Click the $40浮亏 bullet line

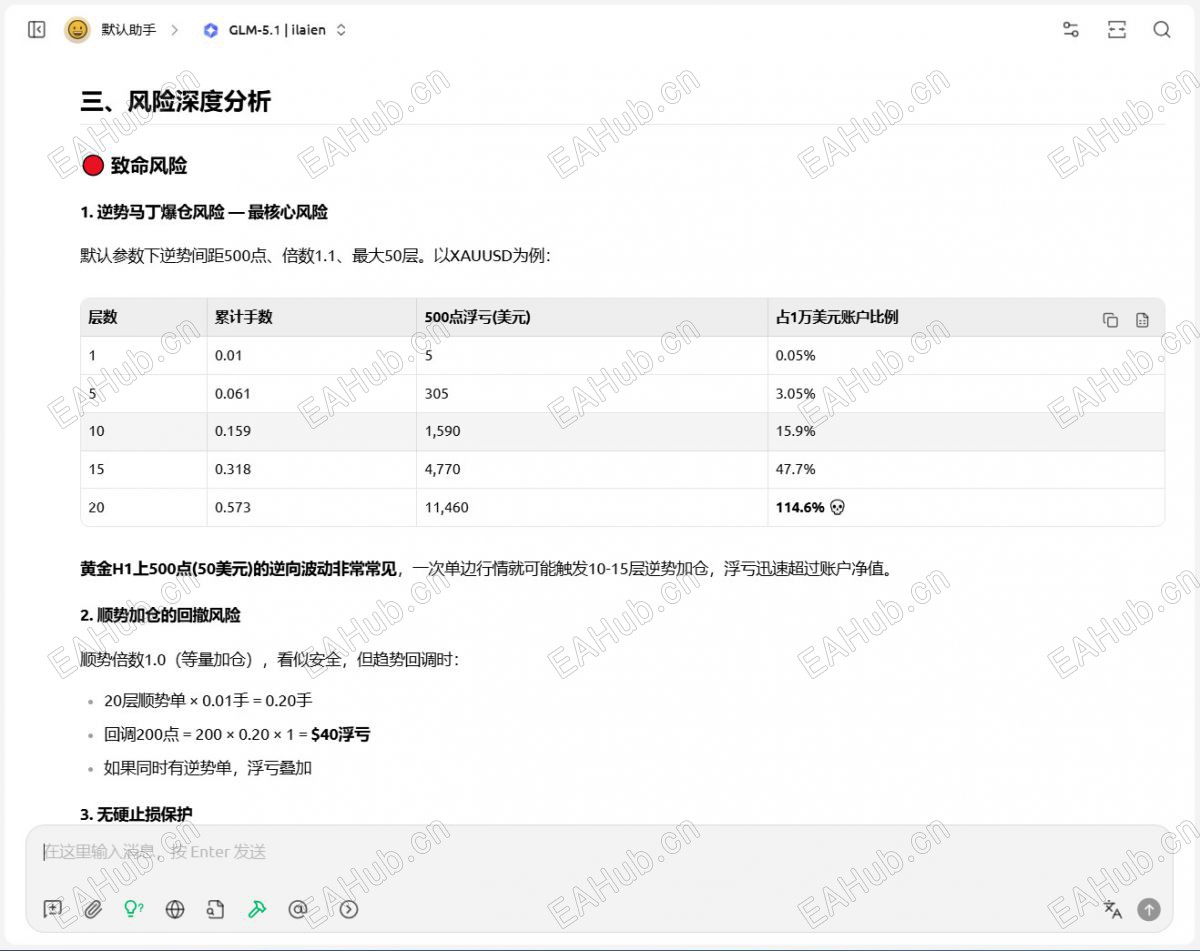click(237, 734)
